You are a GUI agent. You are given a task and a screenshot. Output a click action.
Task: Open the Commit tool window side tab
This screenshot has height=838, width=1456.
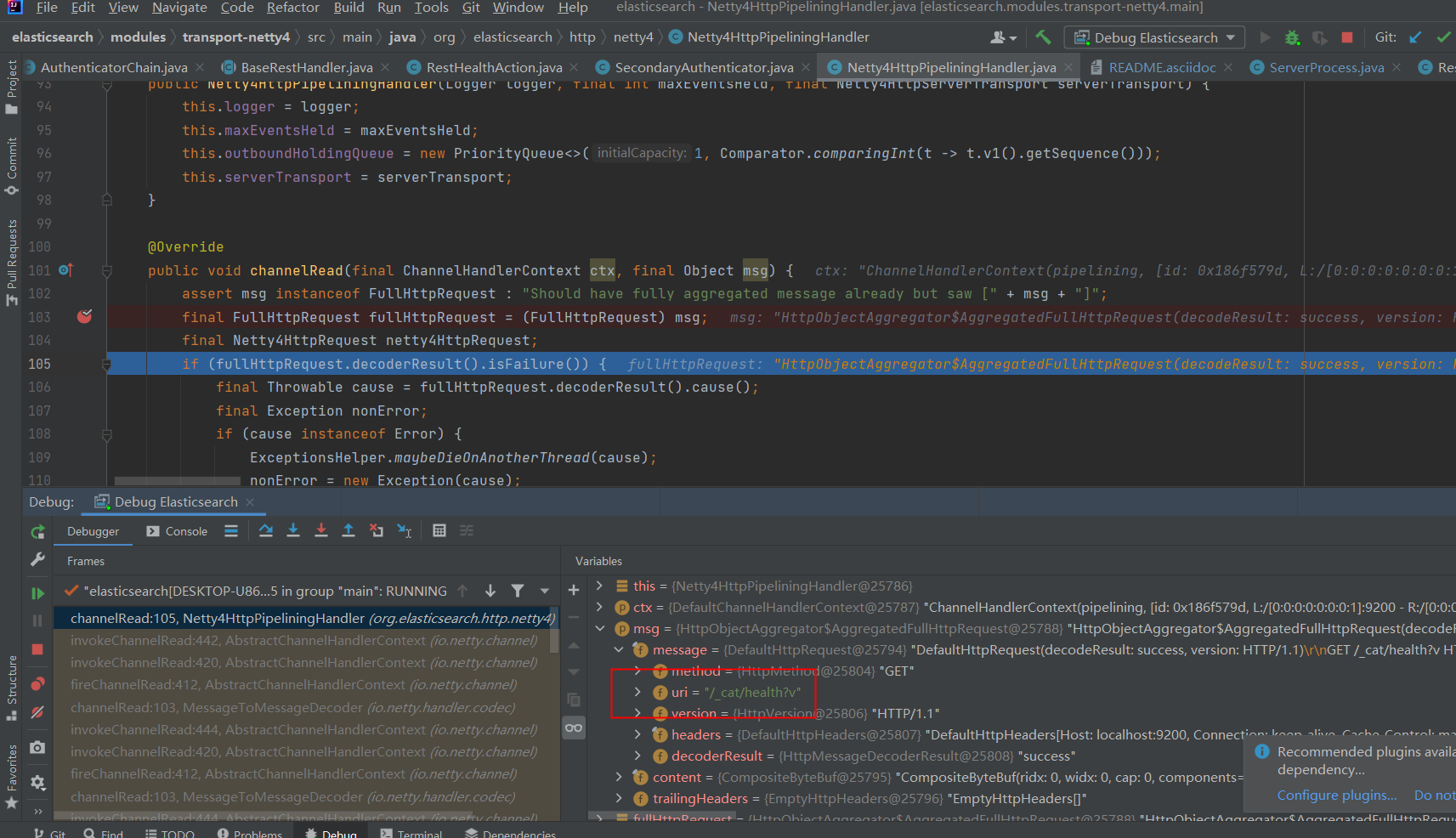pyautogui.click(x=12, y=166)
